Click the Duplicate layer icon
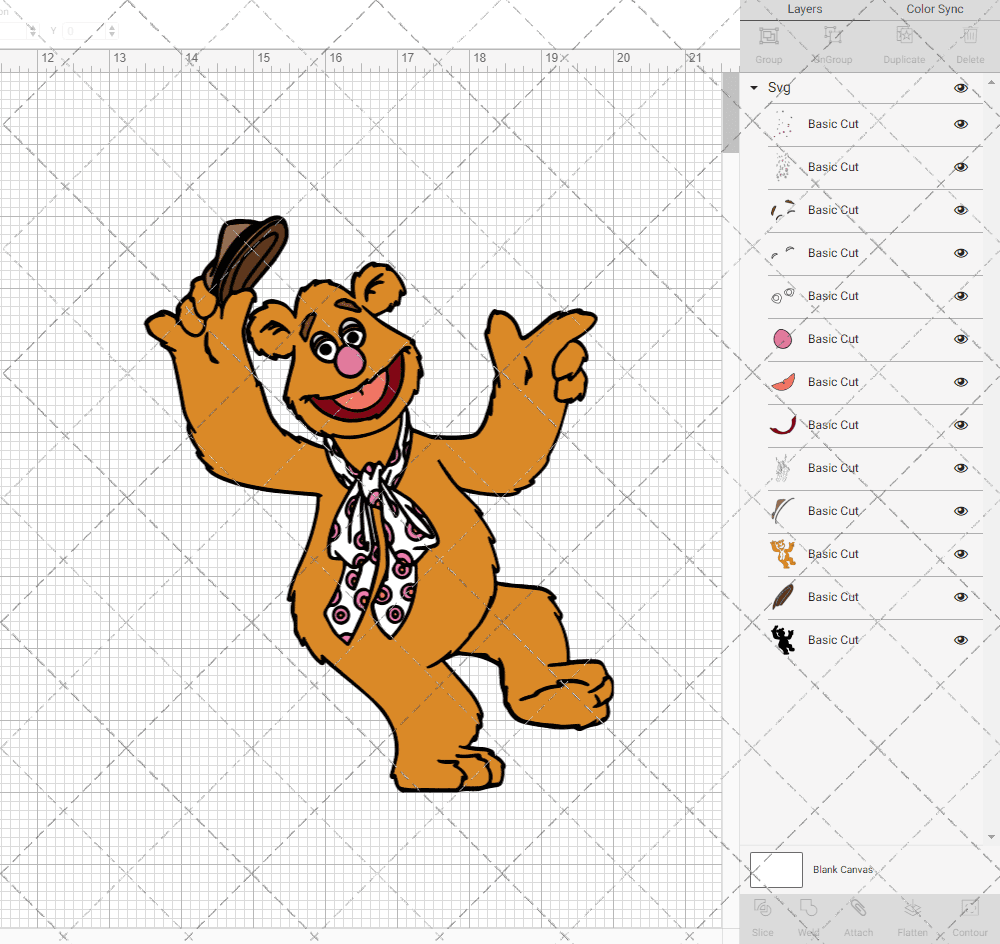This screenshot has width=1000, height=944. click(904, 36)
